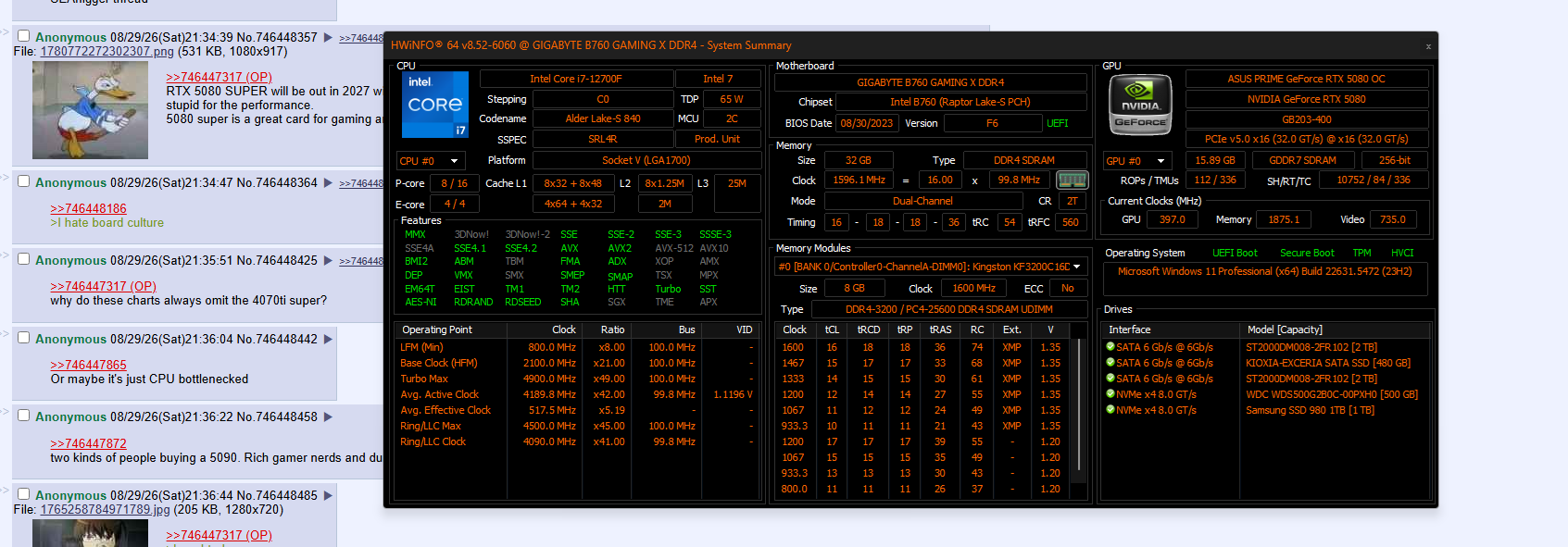Click the tRAS column header in timings table
This screenshot has width=1568, height=547.
click(x=940, y=329)
